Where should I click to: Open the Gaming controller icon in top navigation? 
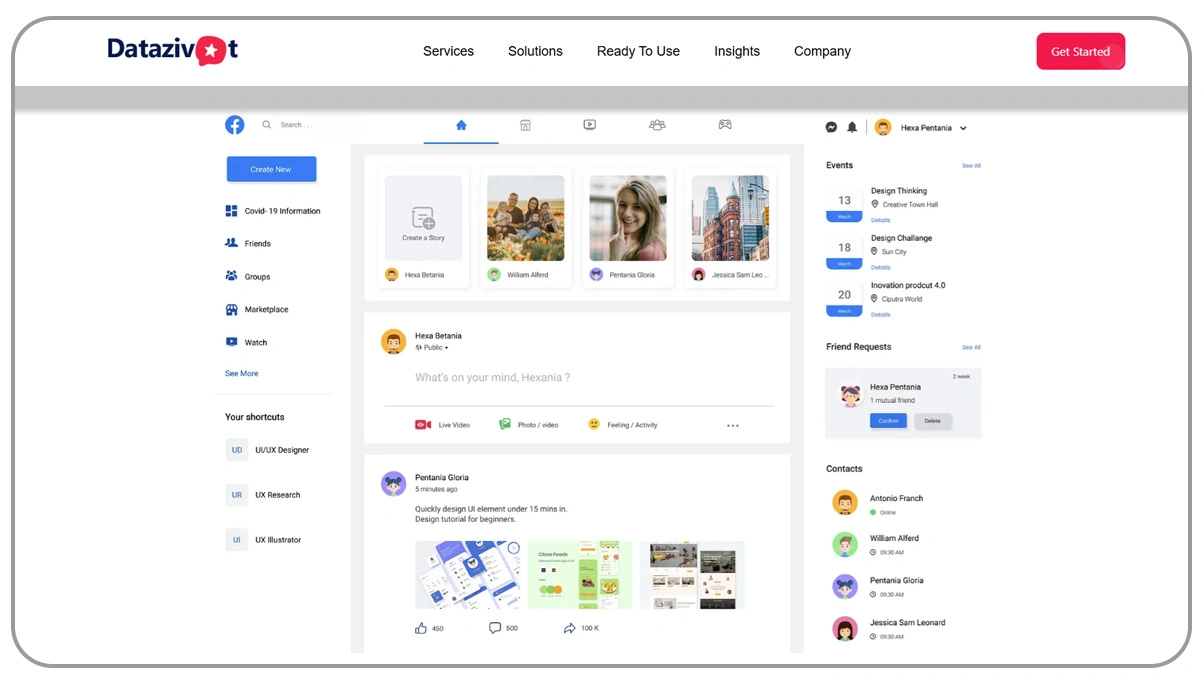(725, 125)
